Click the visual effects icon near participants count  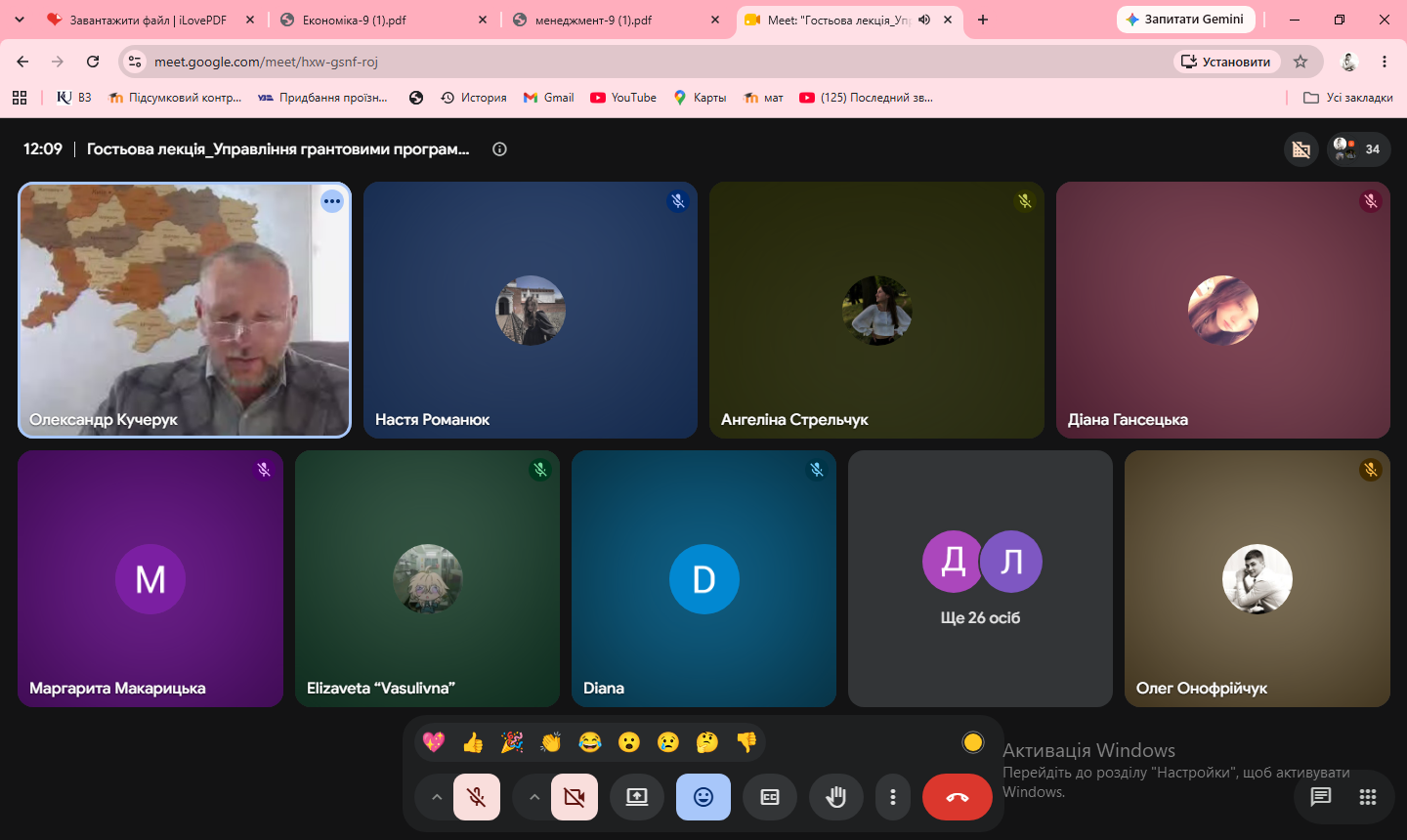(x=1301, y=149)
